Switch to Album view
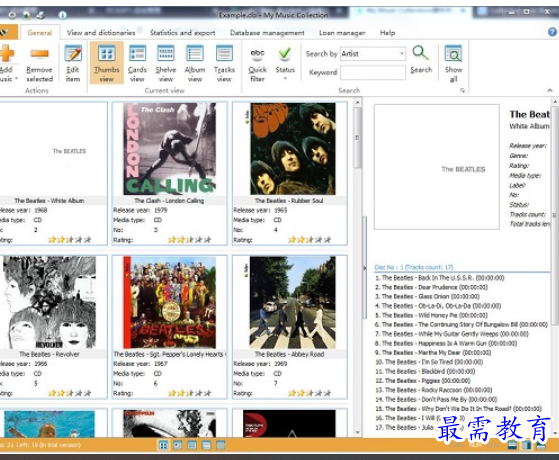The width and height of the screenshot is (559, 460). pyautogui.click(x=195, y=64)
